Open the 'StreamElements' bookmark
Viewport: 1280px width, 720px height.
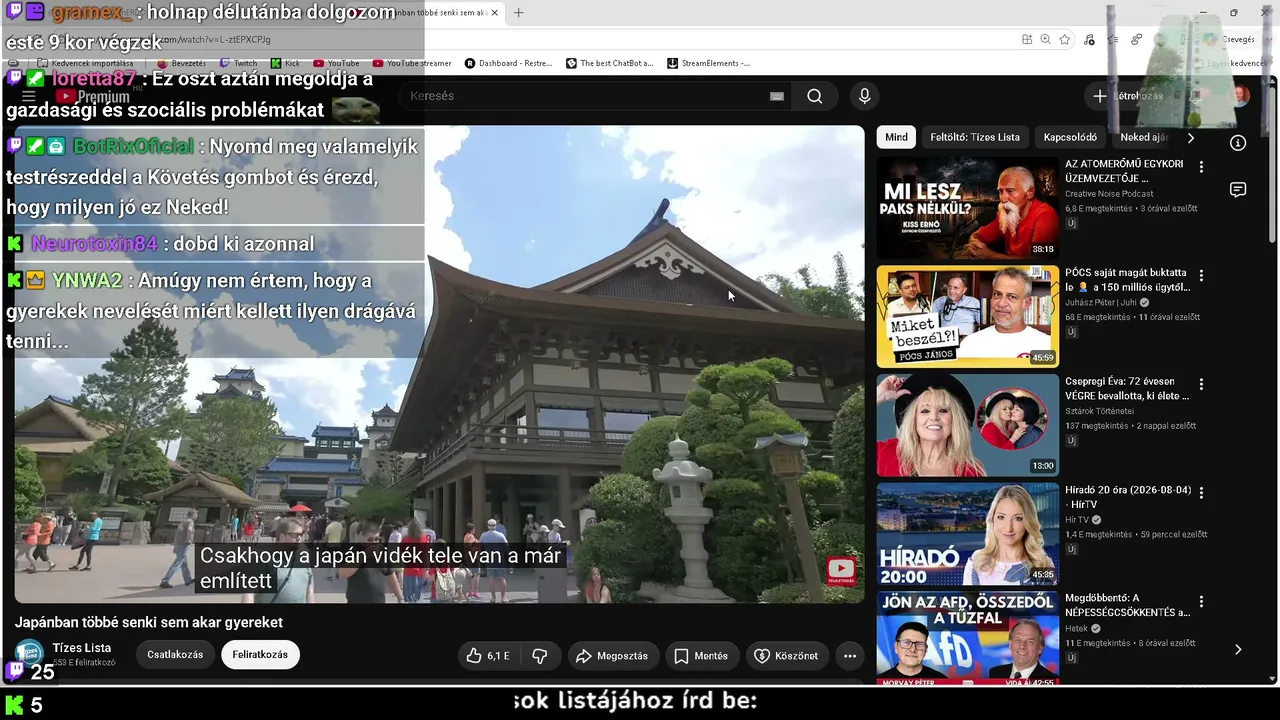pyautogui.click(x=708, y=63)
